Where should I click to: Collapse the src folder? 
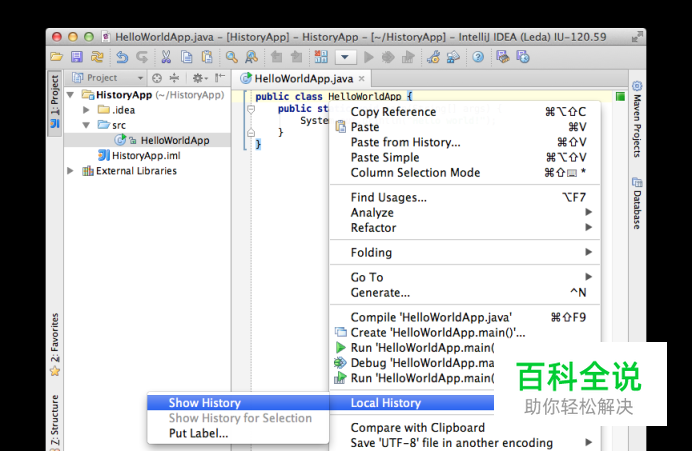pyautogui.click(x=86, y=125)
